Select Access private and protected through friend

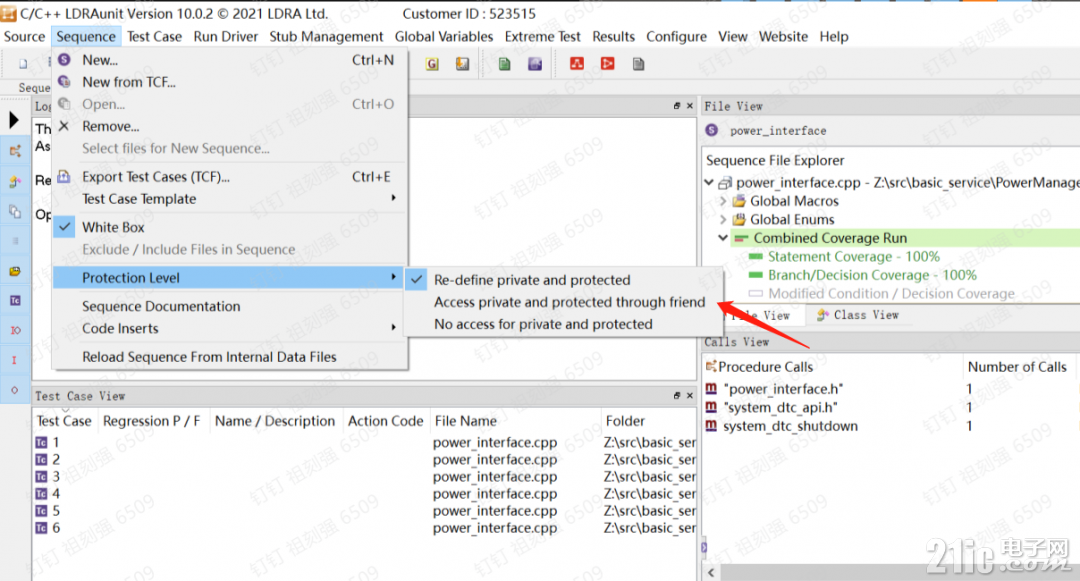point(569,302)
